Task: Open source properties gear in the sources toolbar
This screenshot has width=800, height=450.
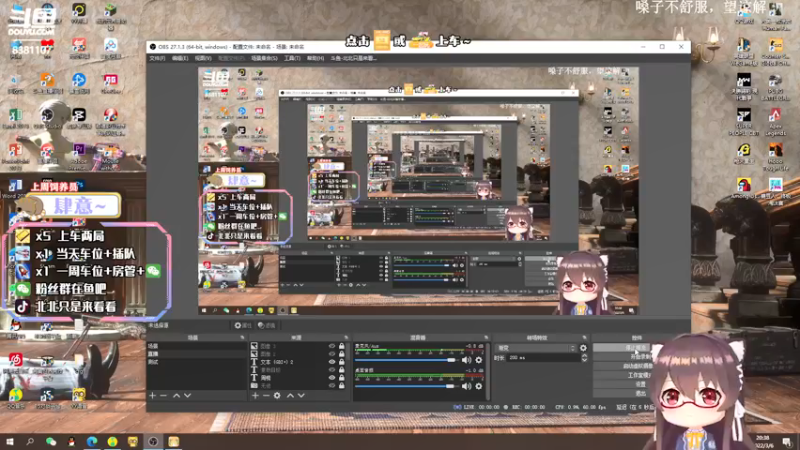Action: 277,395
